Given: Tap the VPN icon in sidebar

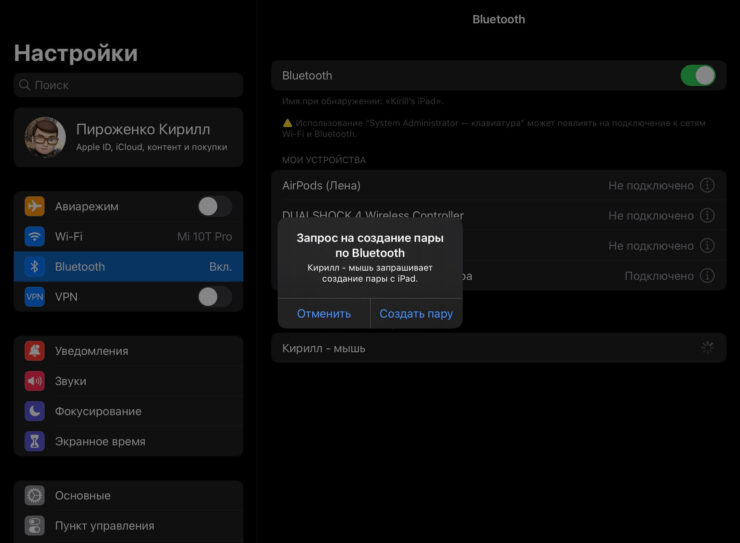Looking at the screenshot, I should pos(35,297).
